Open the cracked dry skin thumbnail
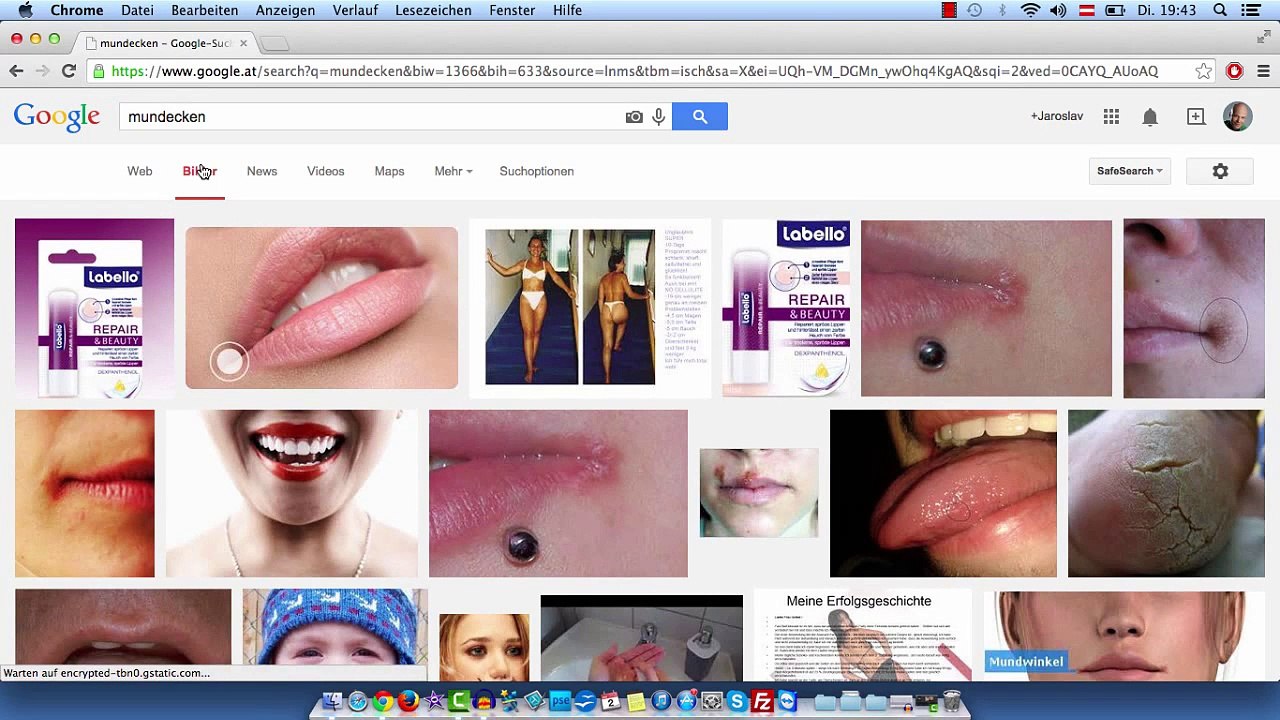 pyautogui.click(x=1166, y=494)
